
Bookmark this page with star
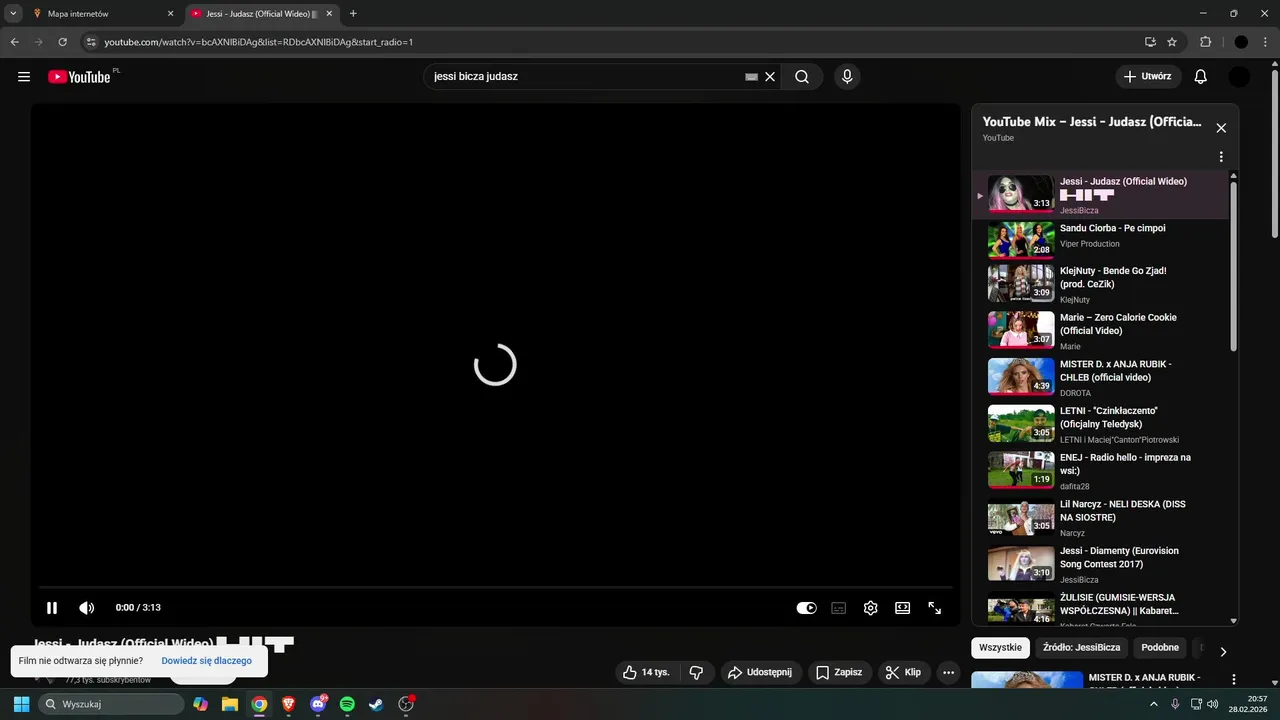tap(1172, 42)
